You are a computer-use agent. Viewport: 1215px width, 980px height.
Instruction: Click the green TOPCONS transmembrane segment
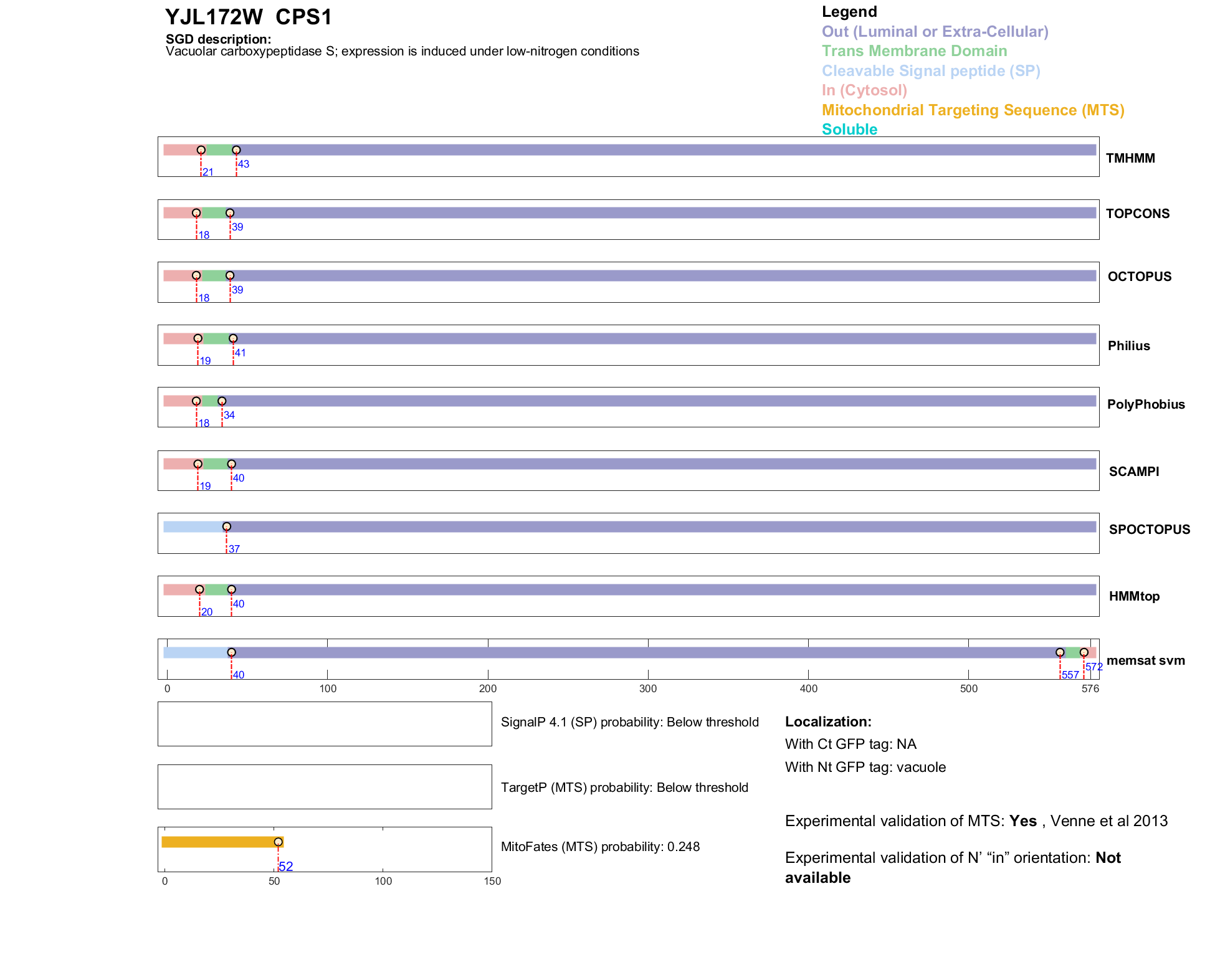tap(213, 213)
